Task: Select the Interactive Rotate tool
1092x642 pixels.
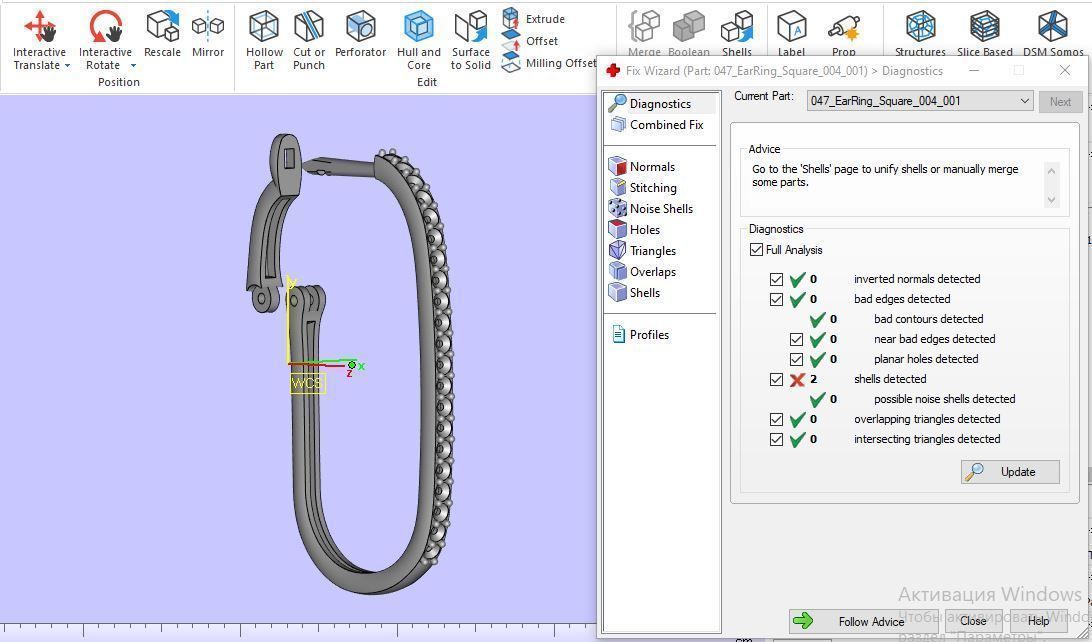Action: (x=106, y=40)
